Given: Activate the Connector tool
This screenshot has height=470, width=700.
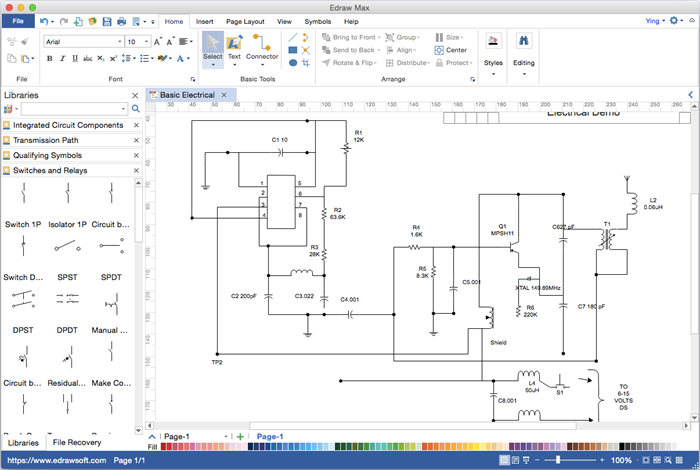Looking at the screenshot, I should click(x=262, y=47).
